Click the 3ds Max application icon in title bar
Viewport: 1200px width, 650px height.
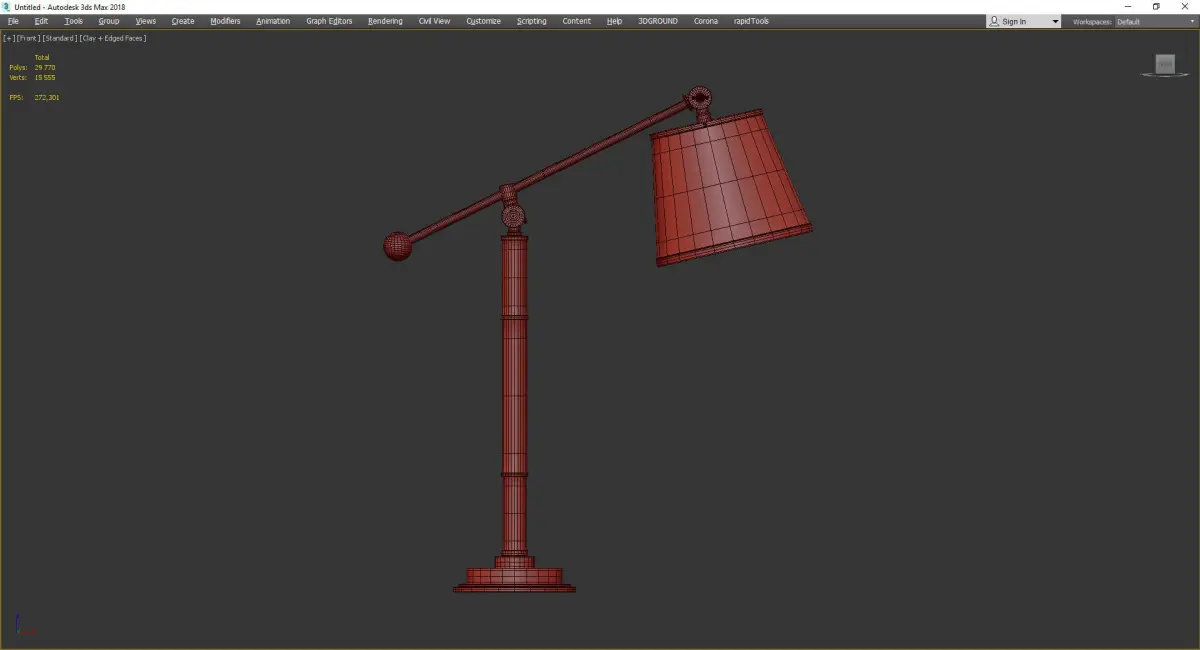pos(7,7)
